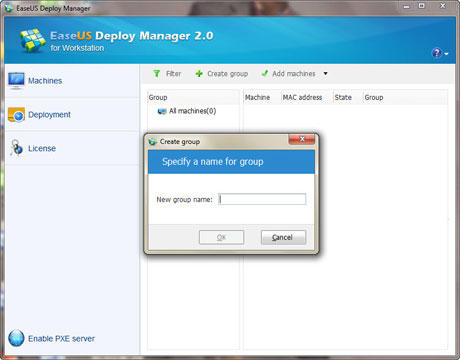
Task: Focus the New group name input field
Action: [x=262, y=199]
